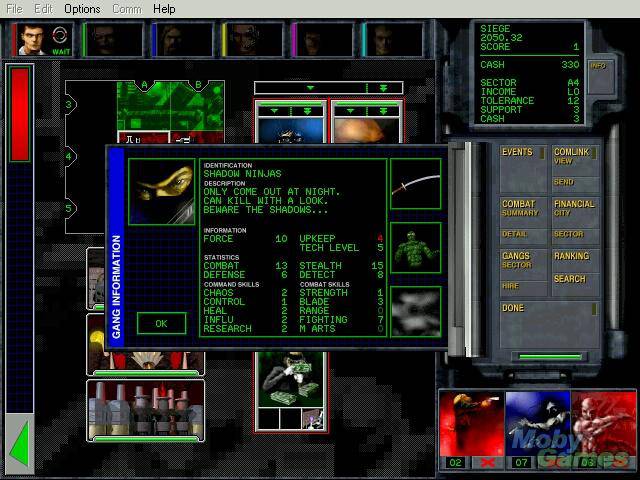Click double down arrow on top bar

pyautogui.click(x=384, y=88)
